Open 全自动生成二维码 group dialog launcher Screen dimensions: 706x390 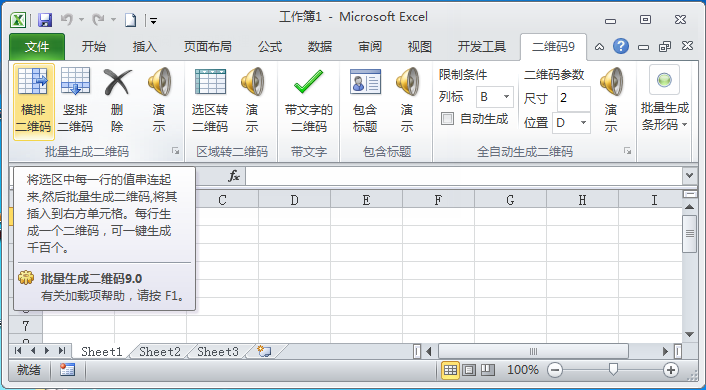pos(627,151)
